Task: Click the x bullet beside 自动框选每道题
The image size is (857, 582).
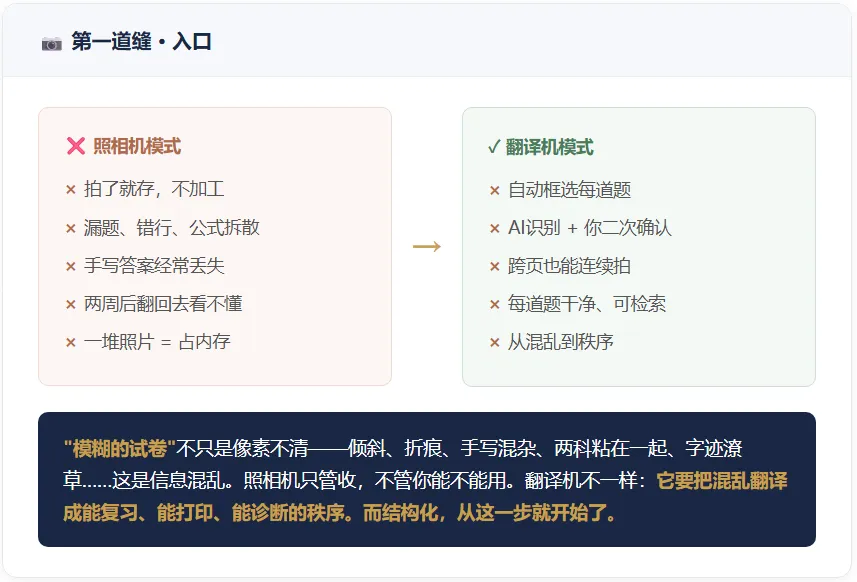Action: [x=495, y=190]
